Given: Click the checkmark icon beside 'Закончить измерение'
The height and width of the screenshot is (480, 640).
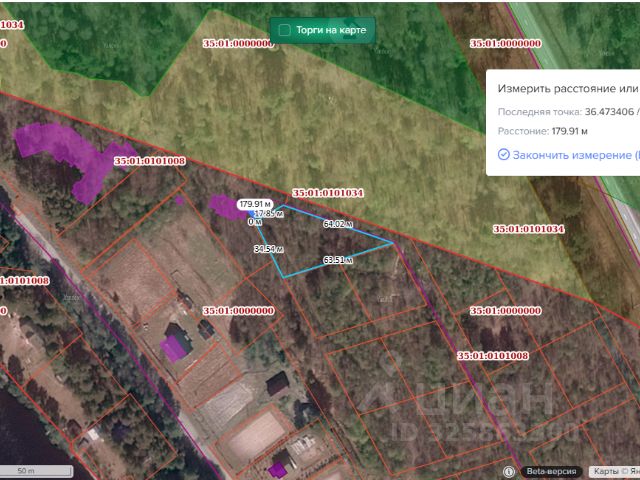Looking at the screenshot, I should click(x=504, y=155).
